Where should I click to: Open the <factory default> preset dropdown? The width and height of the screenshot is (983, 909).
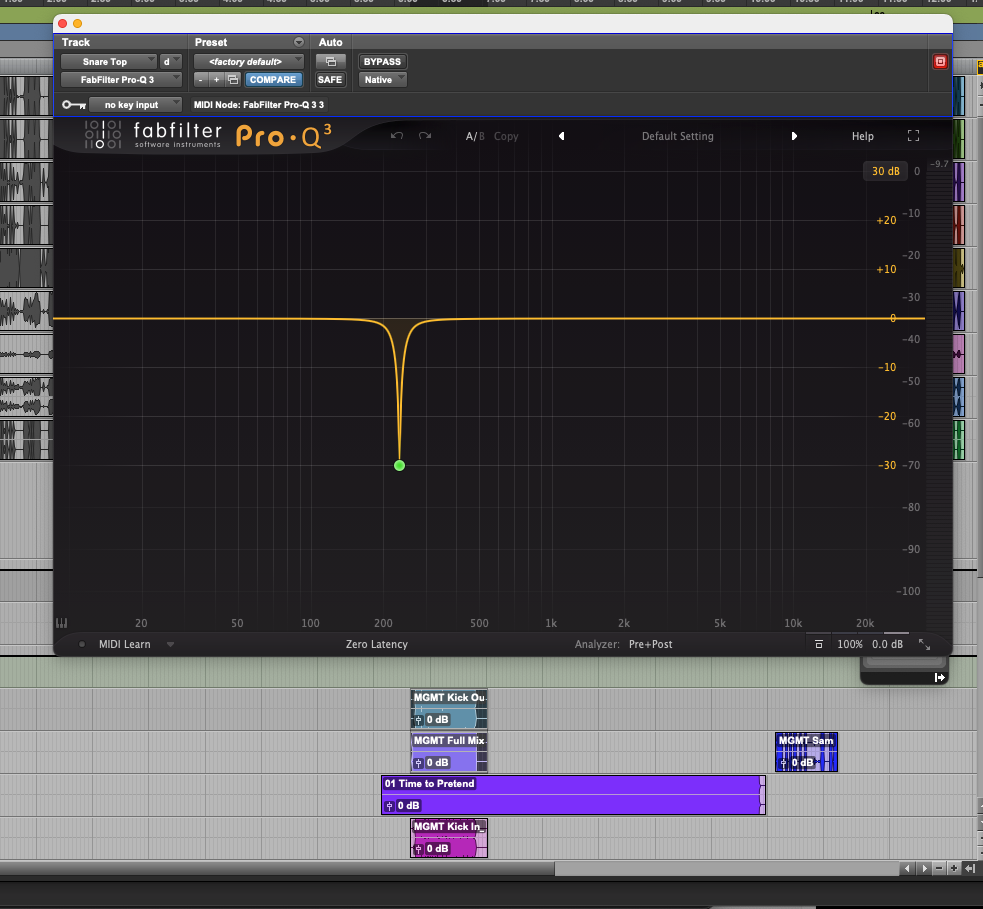248,61
